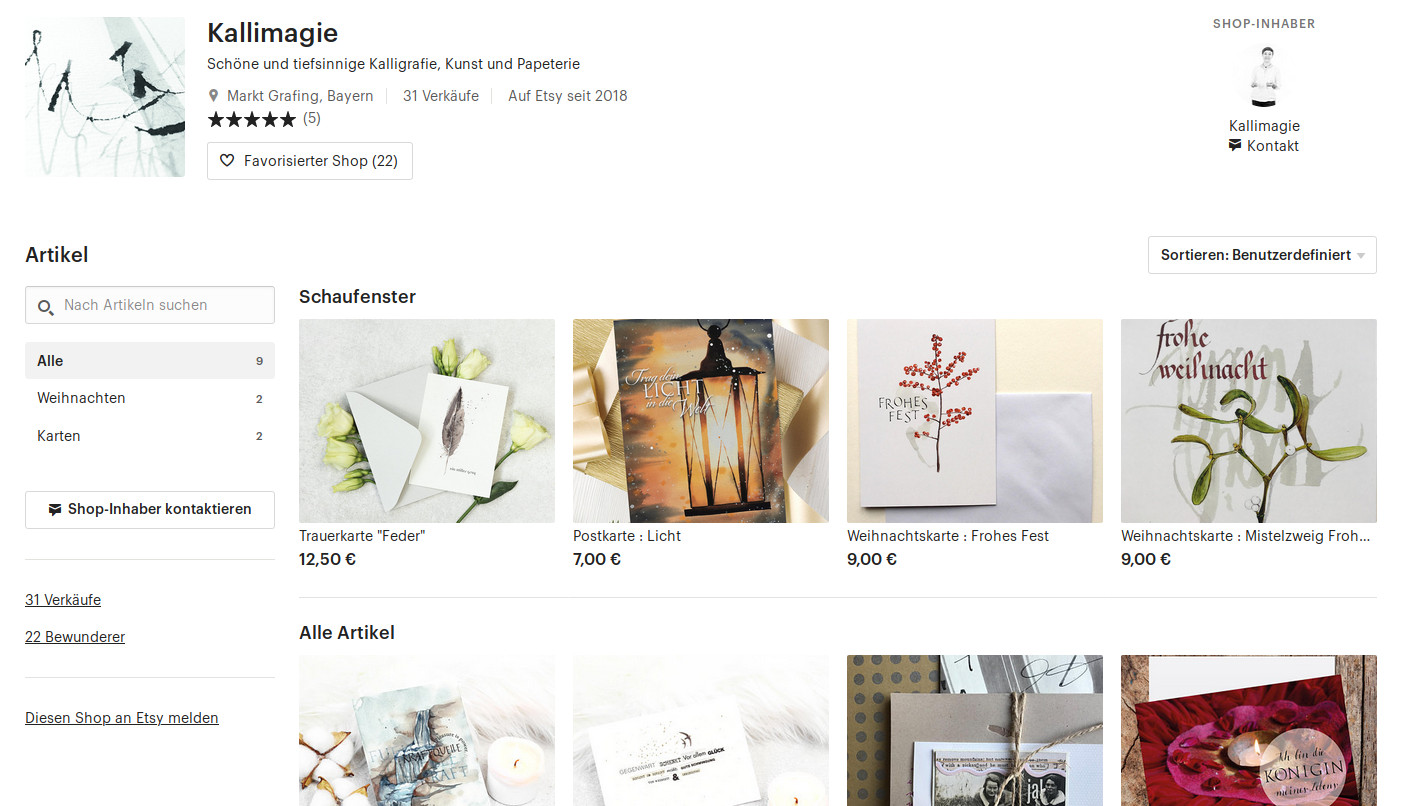Select the Alle category filter

pos(150,361)
